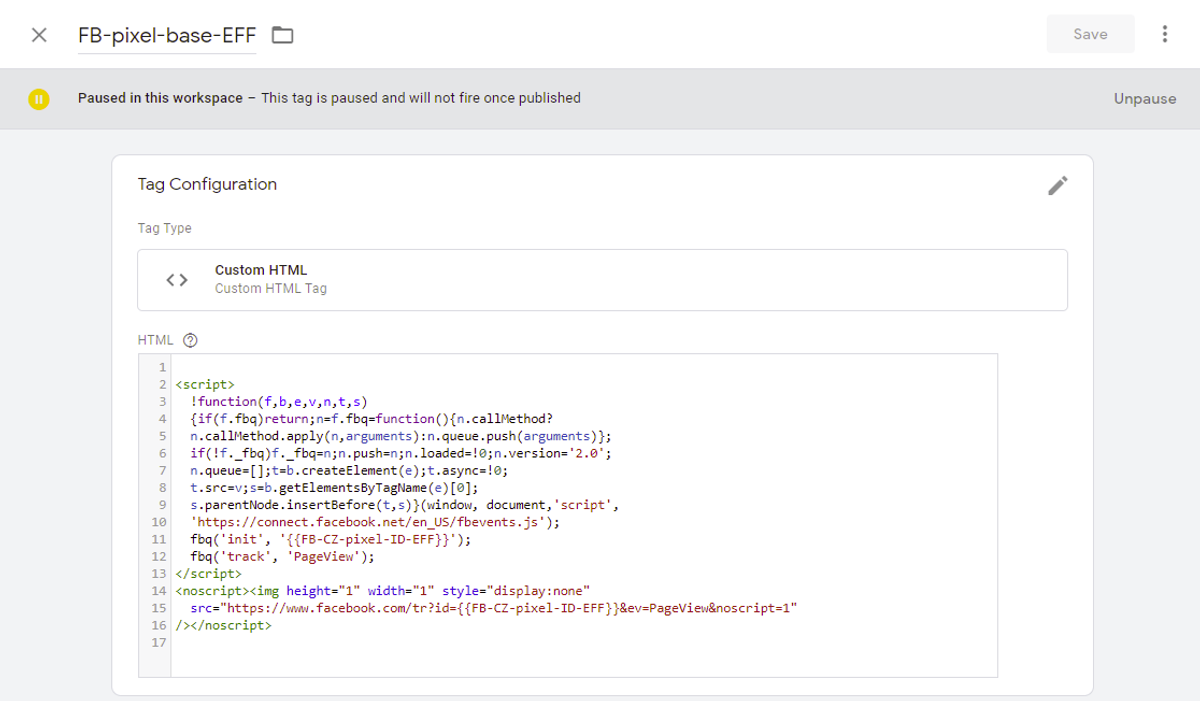The width and height of the screenshot is (1200, 701).
Task: Edit the tag name FB-pixel-base-EFF
Action: point(167,35)
